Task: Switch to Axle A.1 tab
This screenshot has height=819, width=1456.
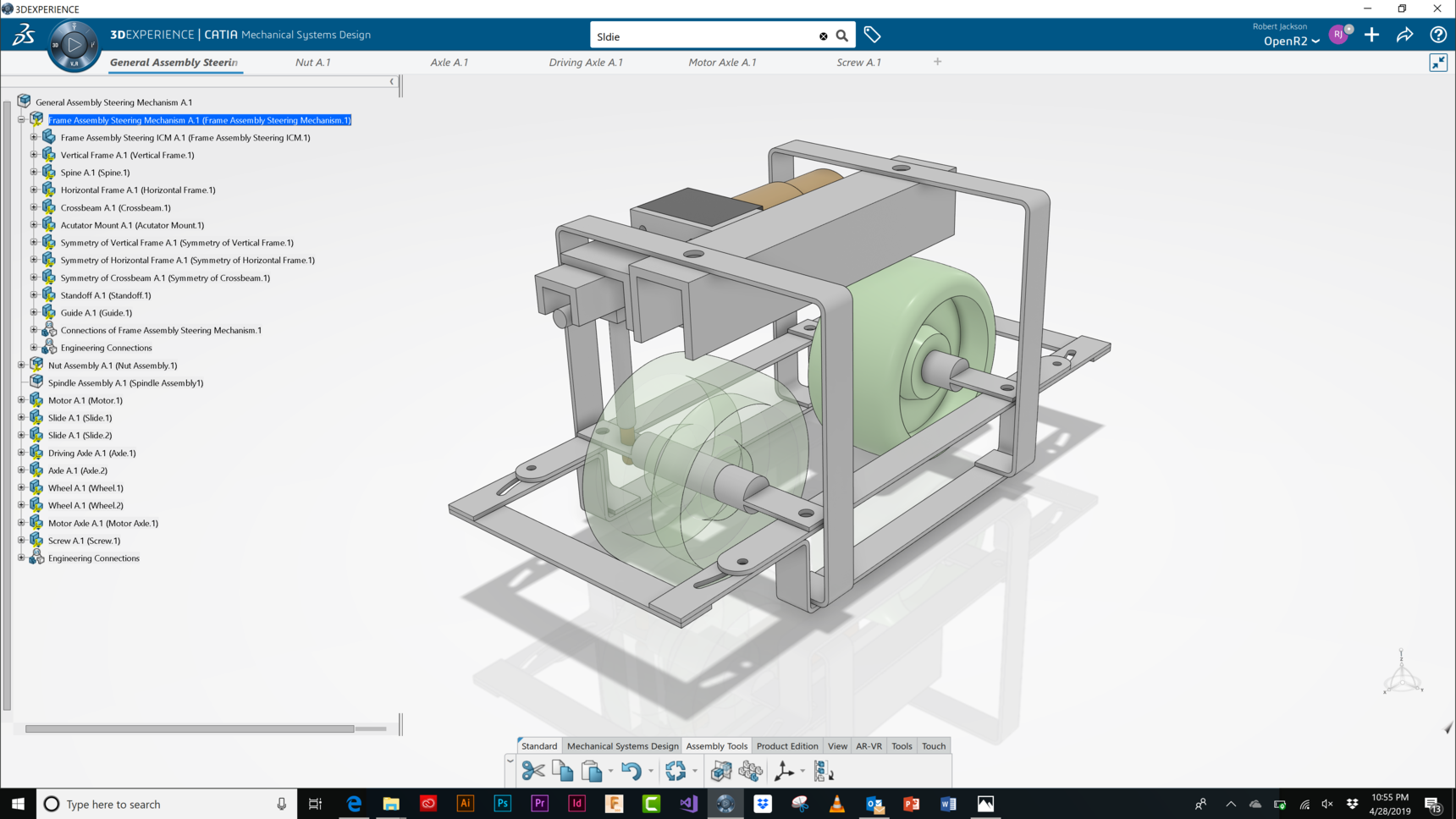Action: pos(449,62)
